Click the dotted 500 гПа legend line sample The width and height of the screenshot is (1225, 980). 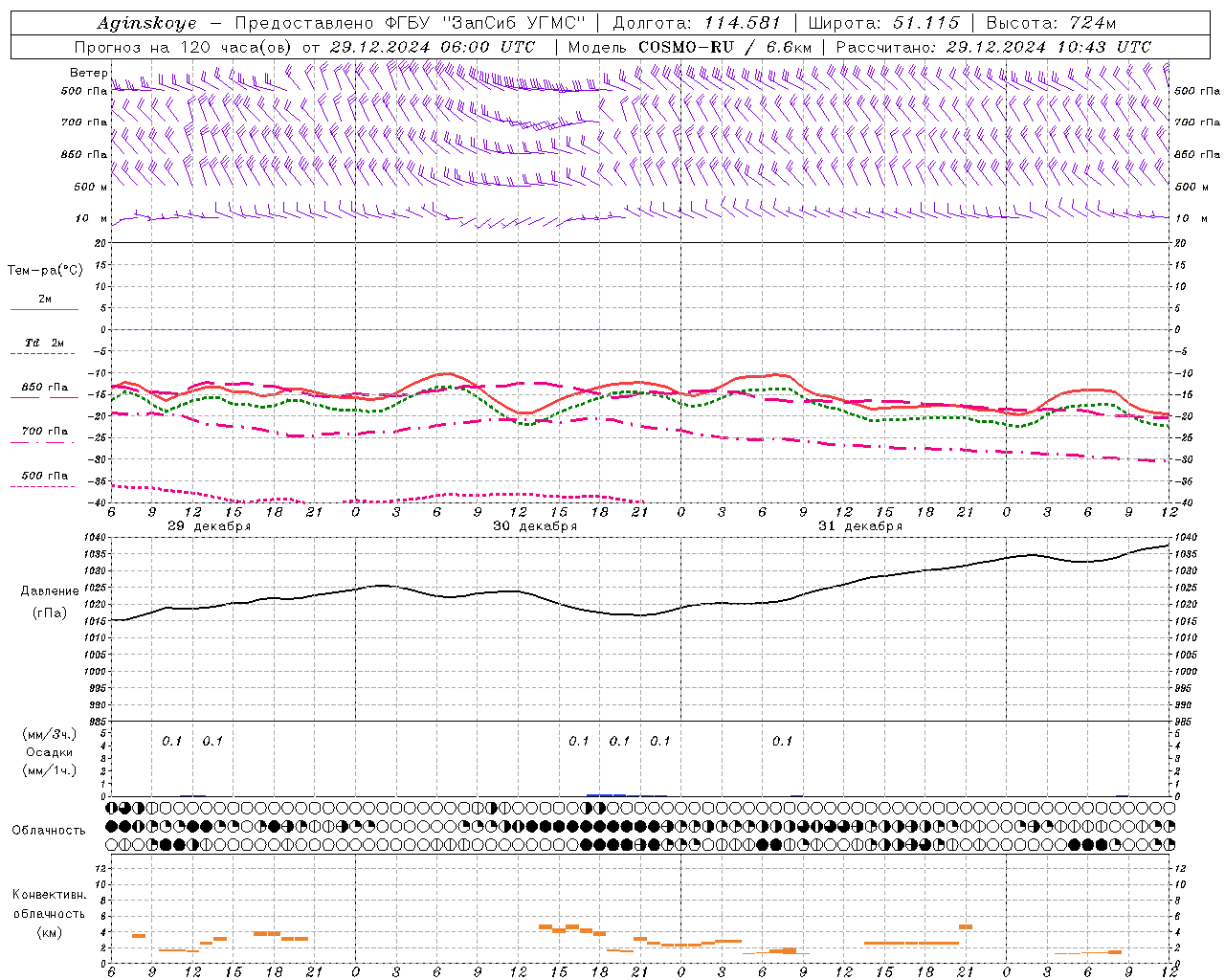tap(44, 486)
